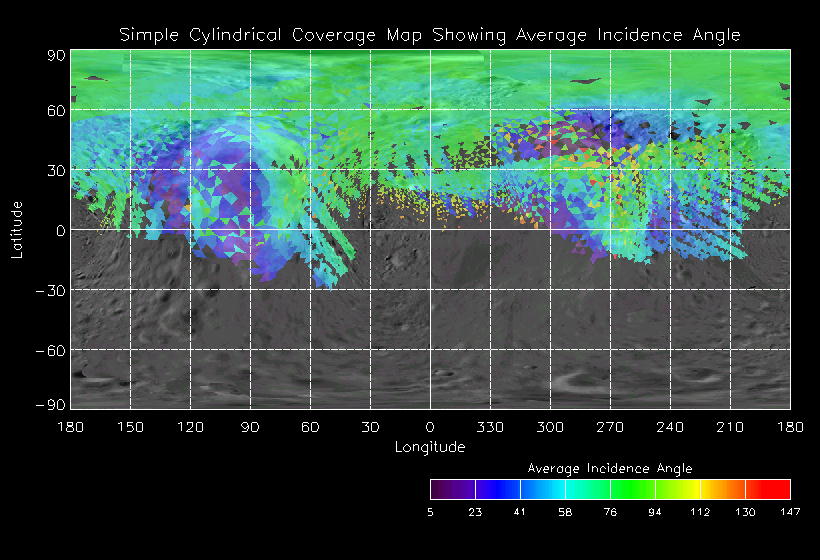Click the -60 latitude tick label
The height and width of the screenshot is (560, 820).
tap(52, 350)
